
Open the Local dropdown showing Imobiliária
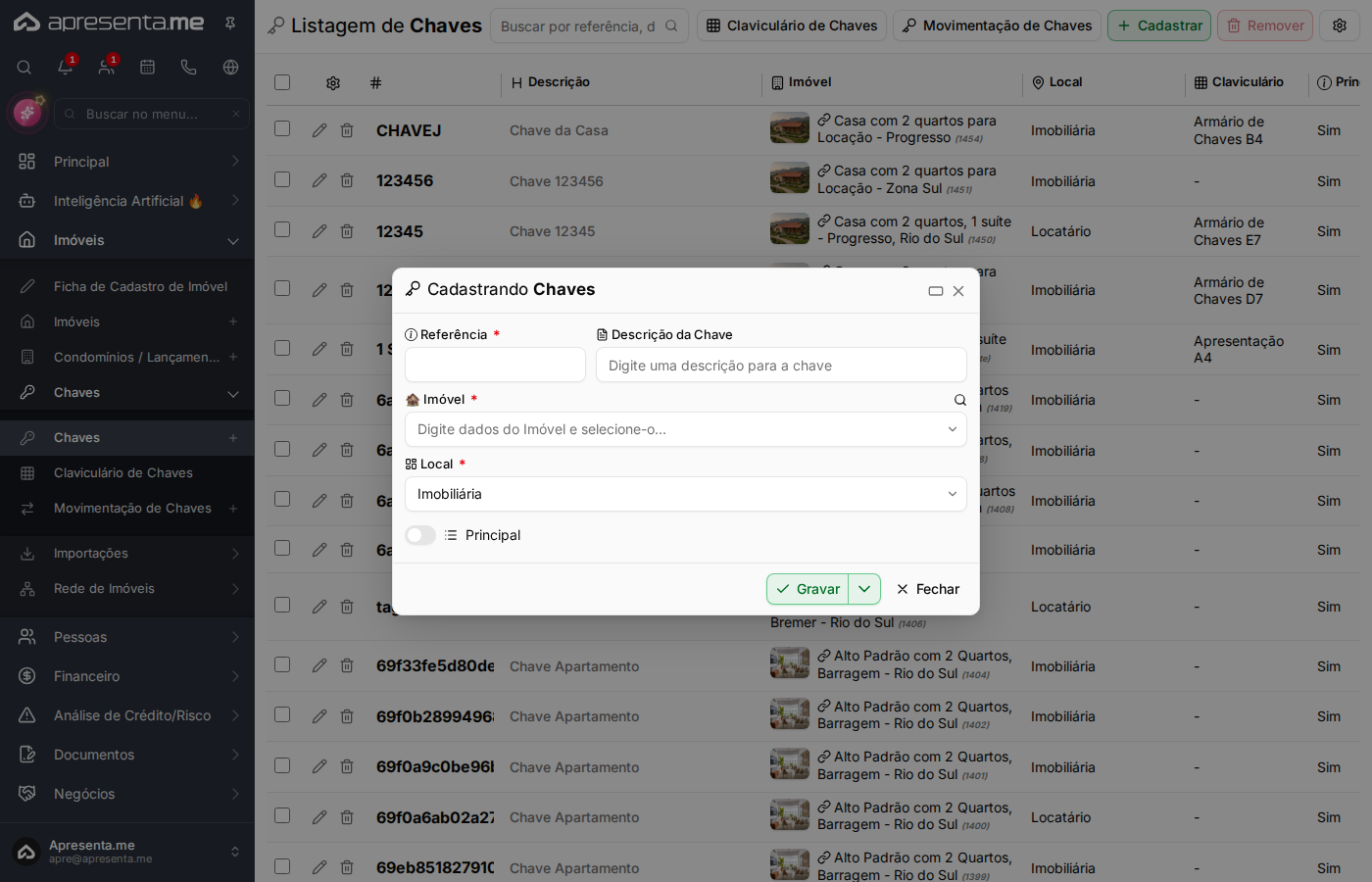pyautogui.click(x=686, y=494)
